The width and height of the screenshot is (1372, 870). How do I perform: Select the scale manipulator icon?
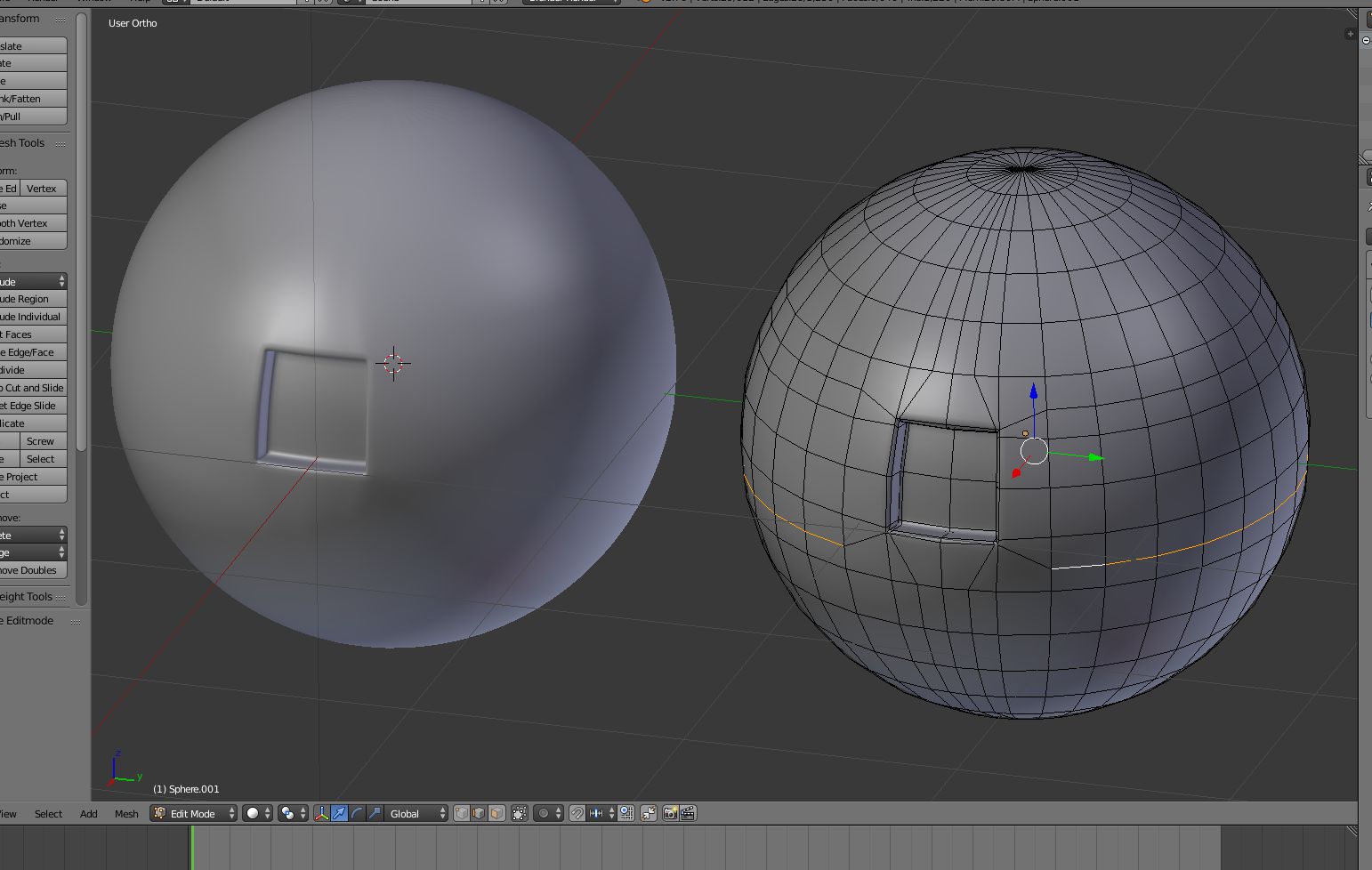click(x=375, y=813)
